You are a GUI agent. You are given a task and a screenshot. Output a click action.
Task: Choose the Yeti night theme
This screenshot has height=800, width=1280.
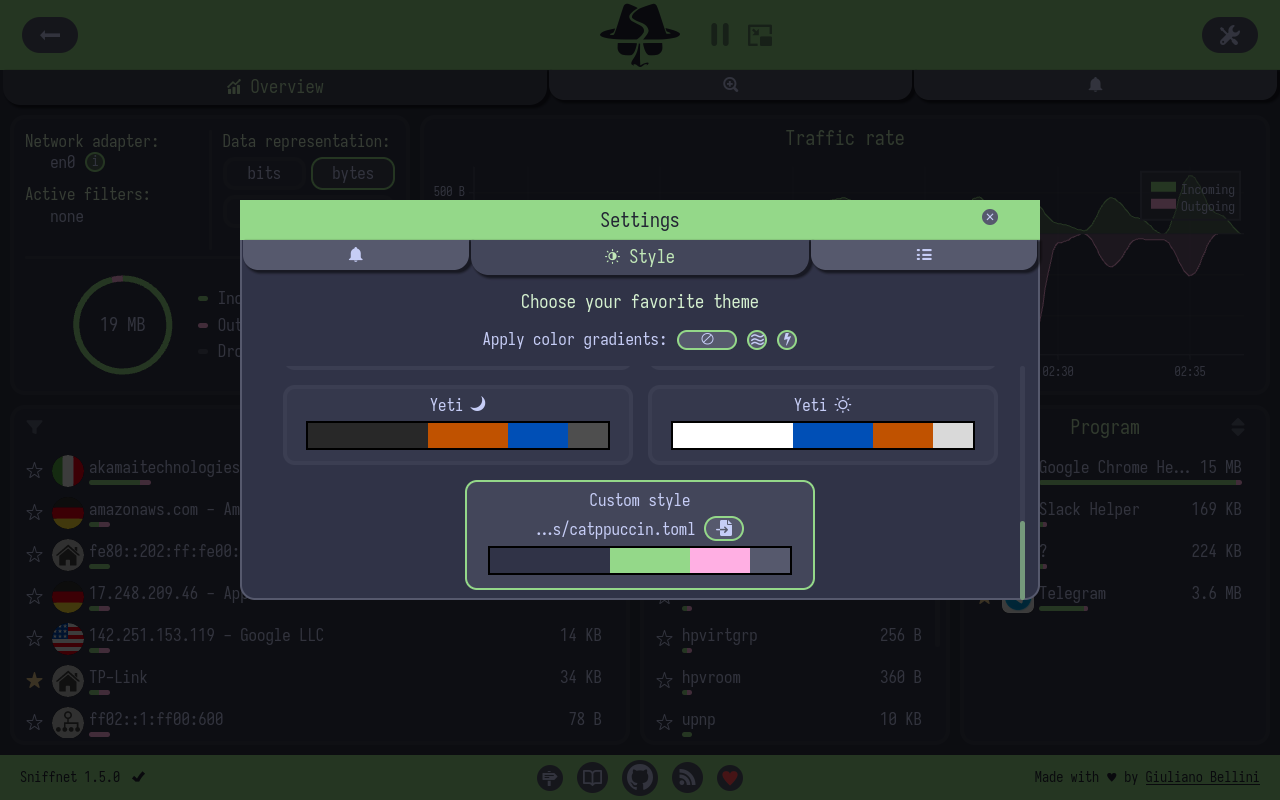coord(458,425)
